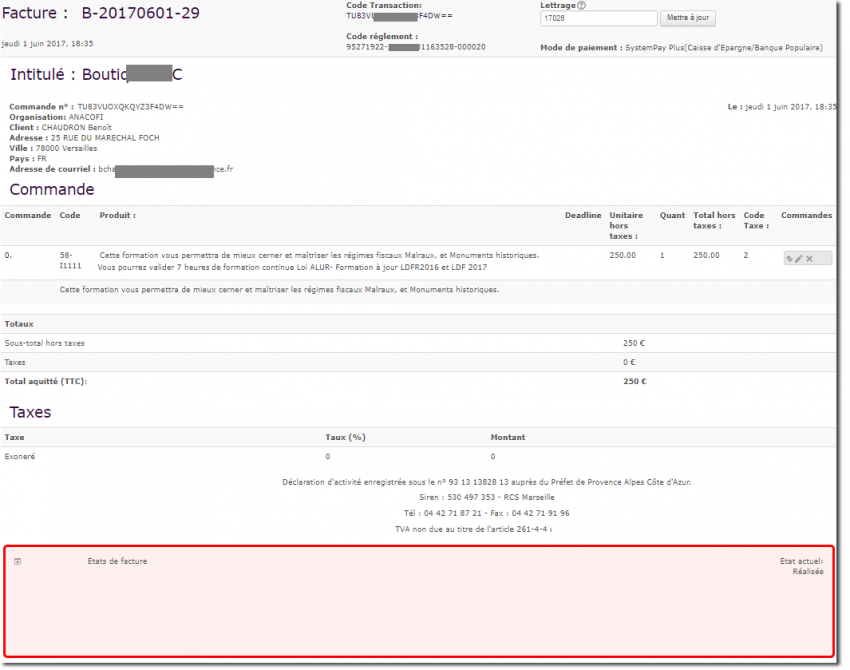Click the invoice title B-20170601-29
Image resolution: width=850 pixels, height=670 pixels.
(x=140, y=13)
